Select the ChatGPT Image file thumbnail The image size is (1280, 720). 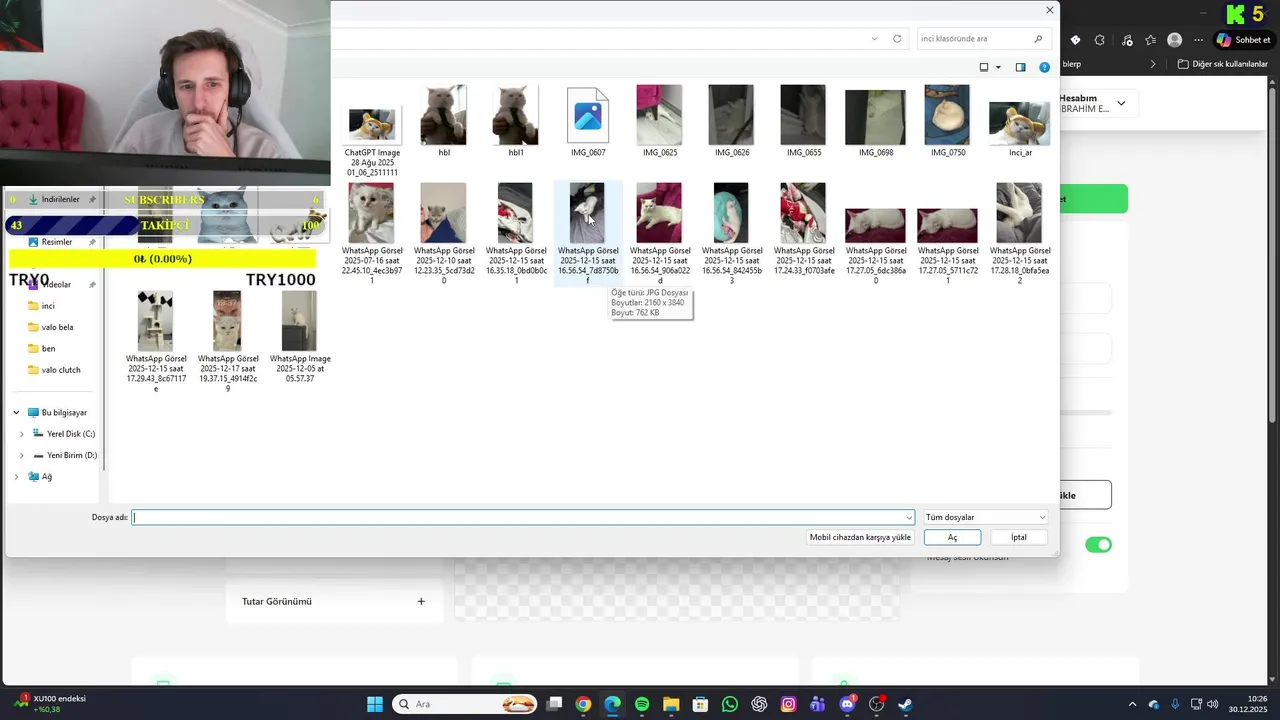pos(372,125)
